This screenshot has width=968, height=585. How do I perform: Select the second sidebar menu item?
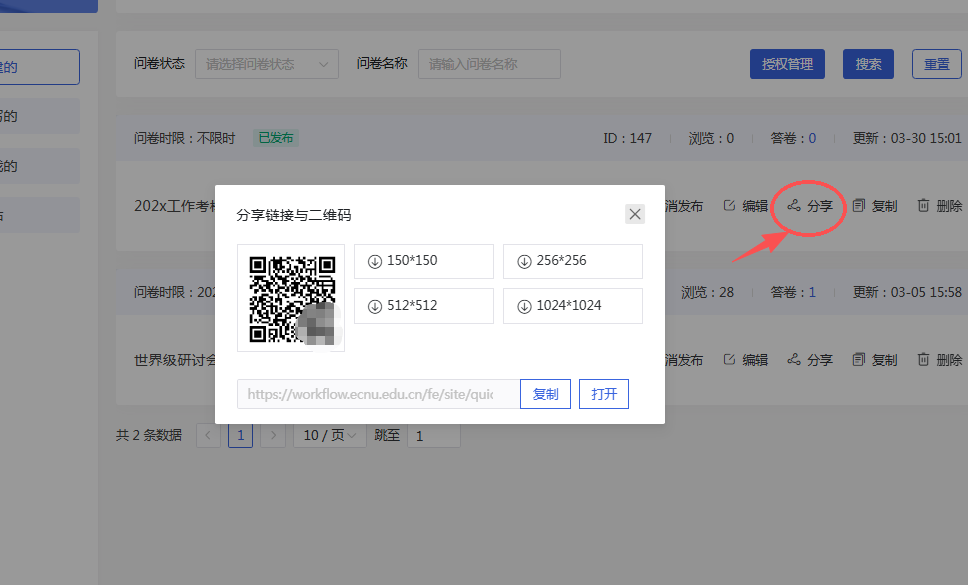tap(40, 116)
